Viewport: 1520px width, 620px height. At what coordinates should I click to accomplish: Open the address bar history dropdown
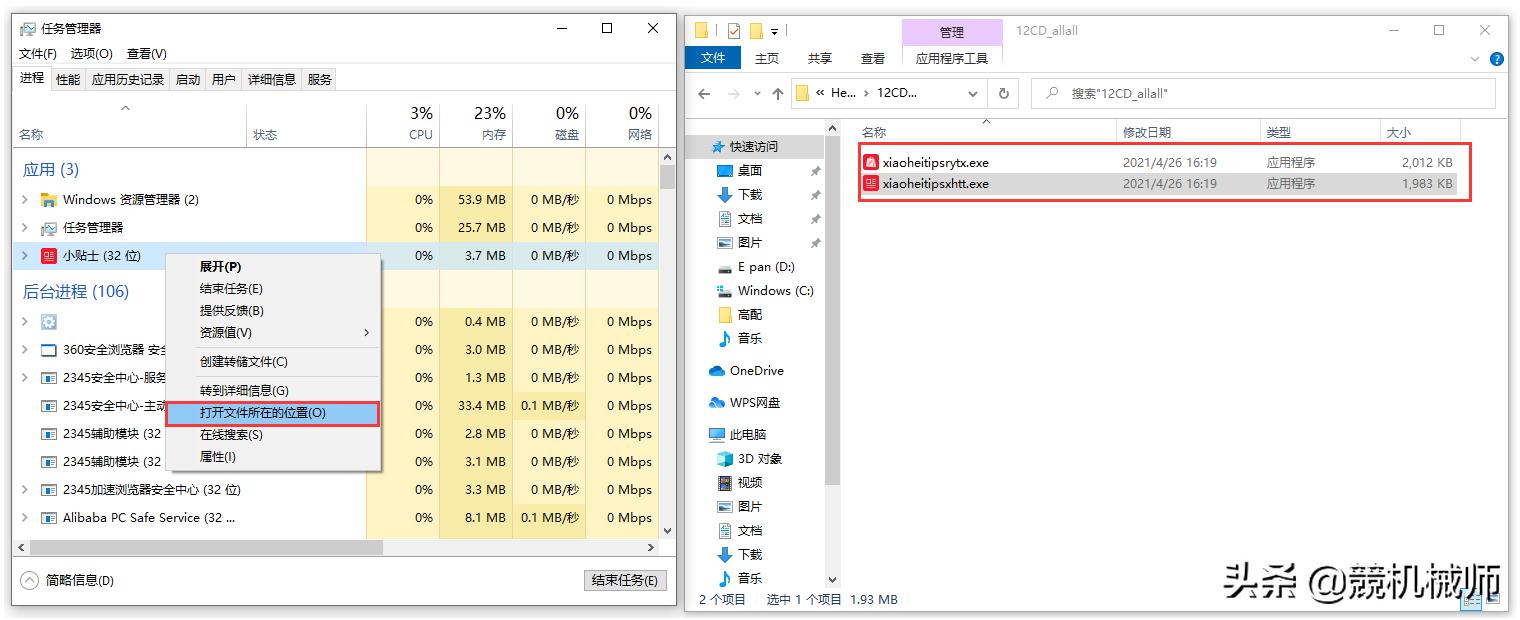973,94
